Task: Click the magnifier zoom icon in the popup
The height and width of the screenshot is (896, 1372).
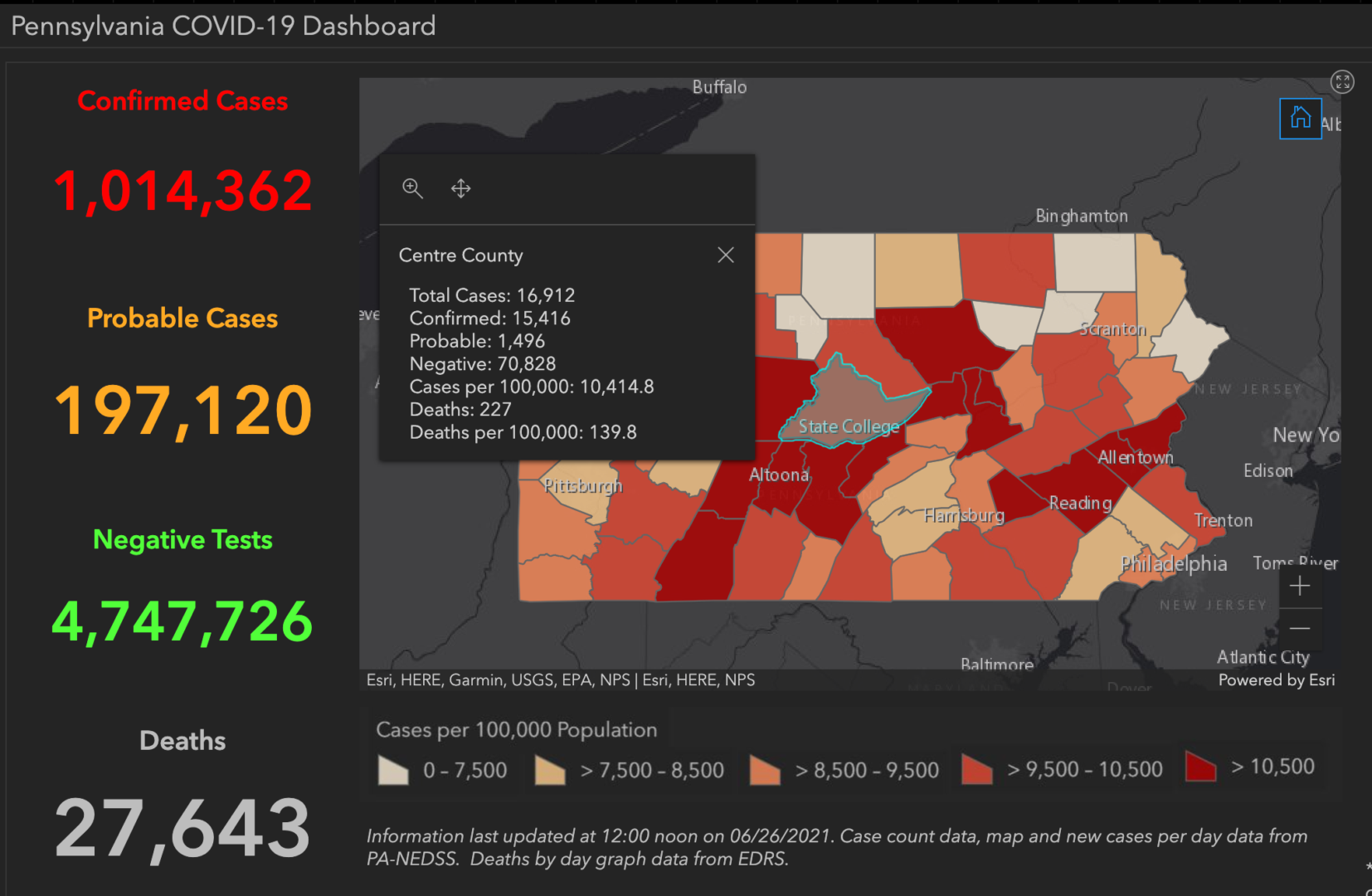Action: 412,188
